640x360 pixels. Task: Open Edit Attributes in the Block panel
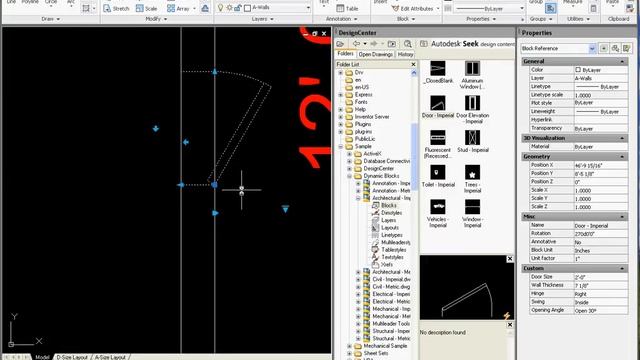pos(412,8)
